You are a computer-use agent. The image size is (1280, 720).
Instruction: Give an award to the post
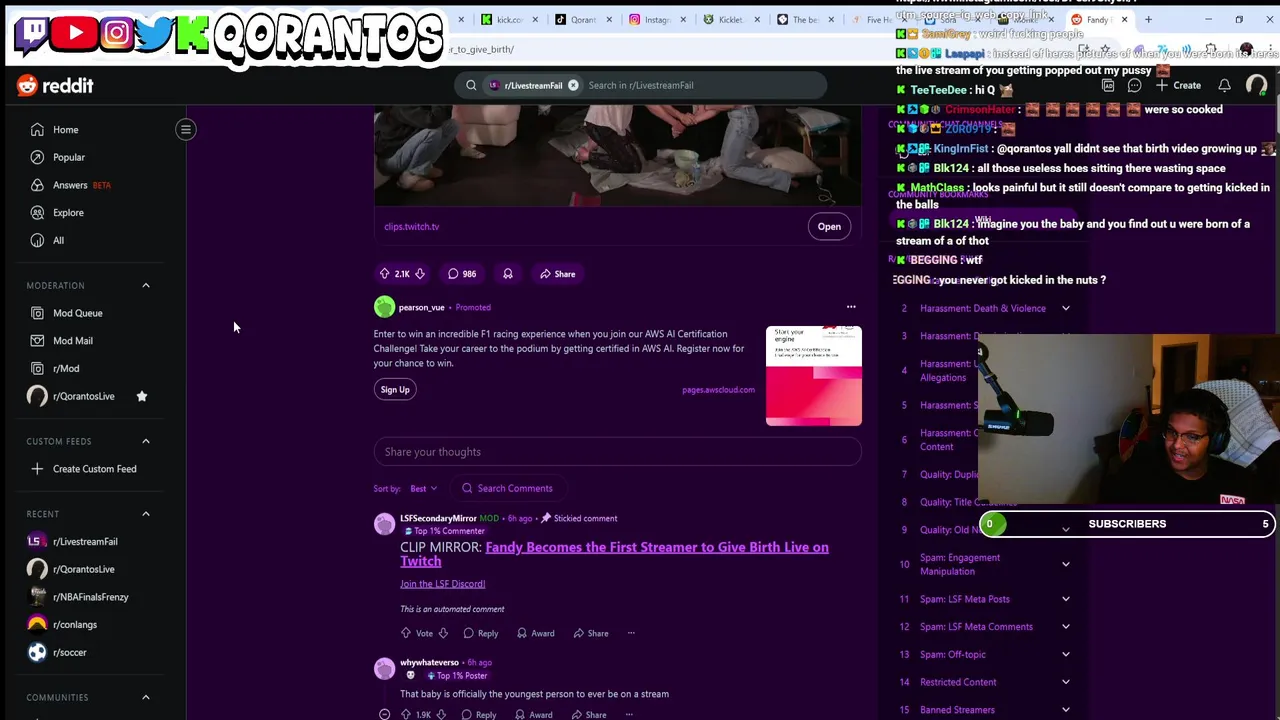(508, 274)
